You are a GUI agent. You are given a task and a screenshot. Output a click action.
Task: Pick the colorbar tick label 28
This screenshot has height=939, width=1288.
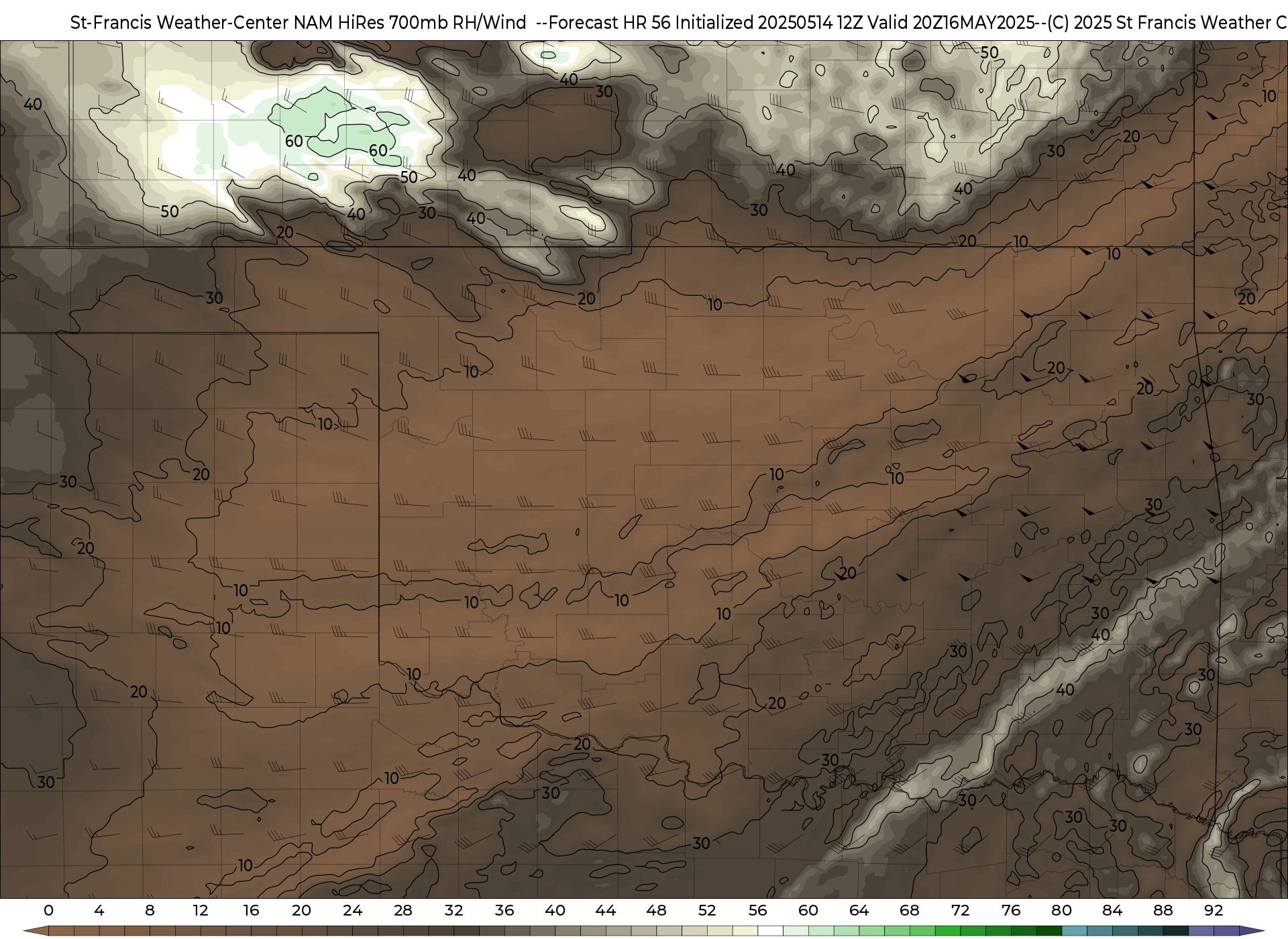tap(403, 910)
